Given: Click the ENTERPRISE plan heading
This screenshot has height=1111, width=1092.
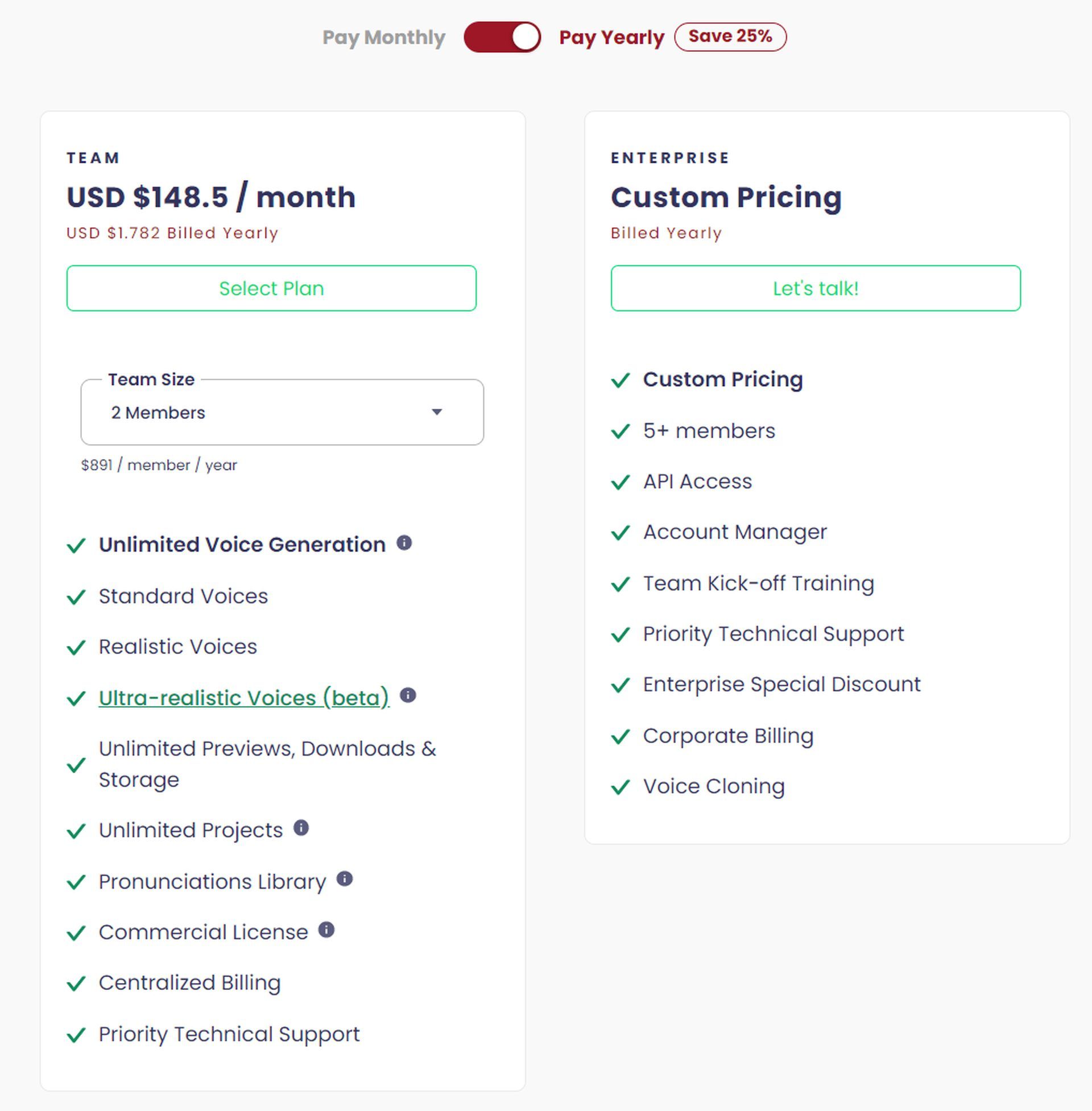Looking at the screenshot, I should coord(670,158).
